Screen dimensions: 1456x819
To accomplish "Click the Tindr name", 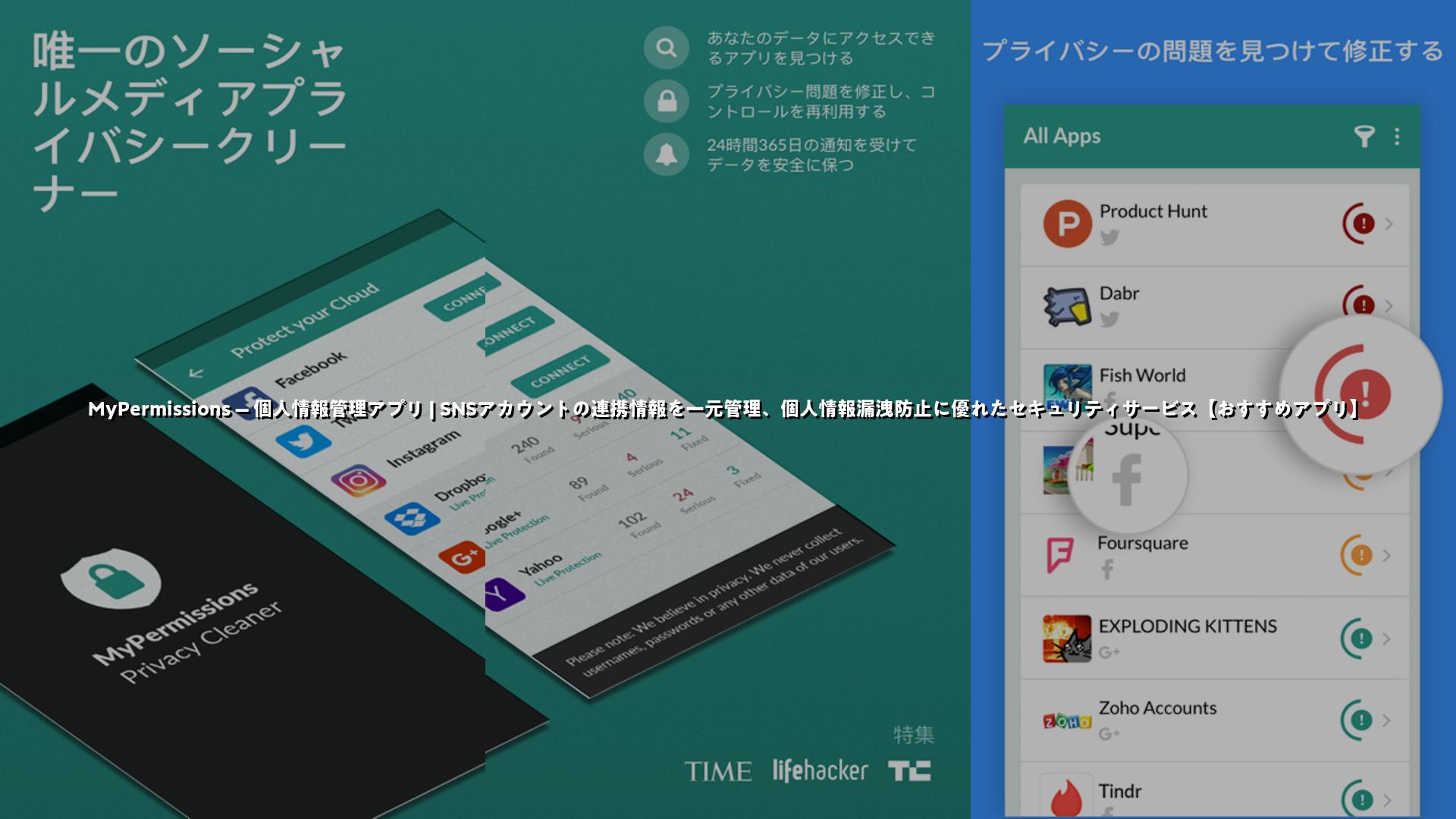I will (x=1119, y=791).
